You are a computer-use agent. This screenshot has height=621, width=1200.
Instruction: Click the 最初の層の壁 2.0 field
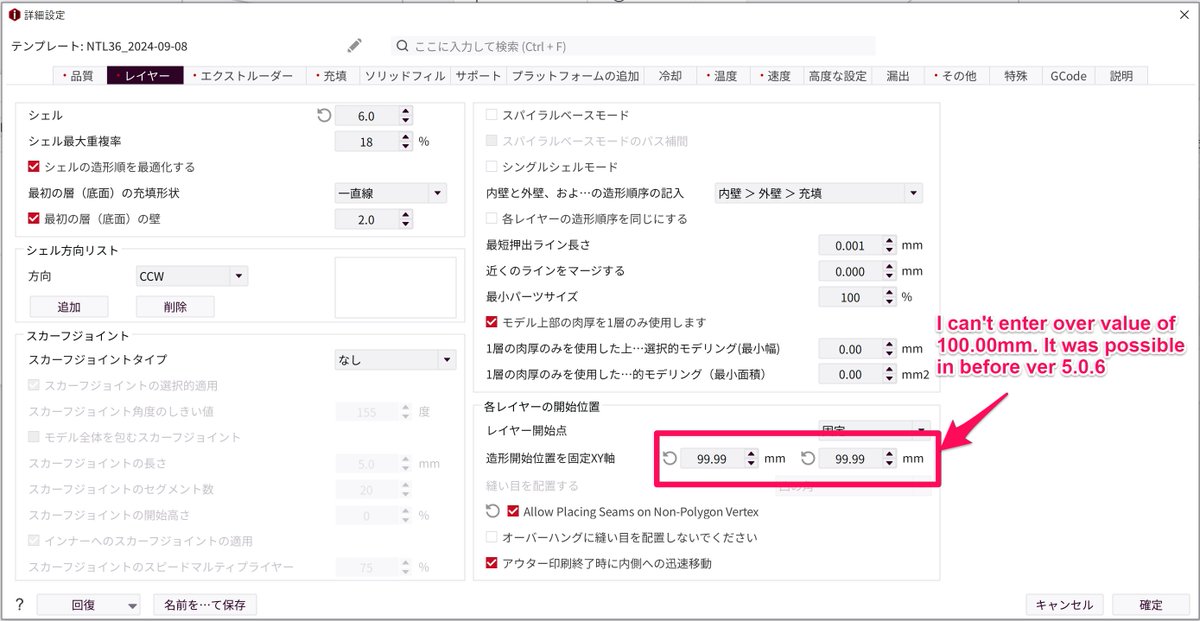pyautogui.click(x=366, y=219)
